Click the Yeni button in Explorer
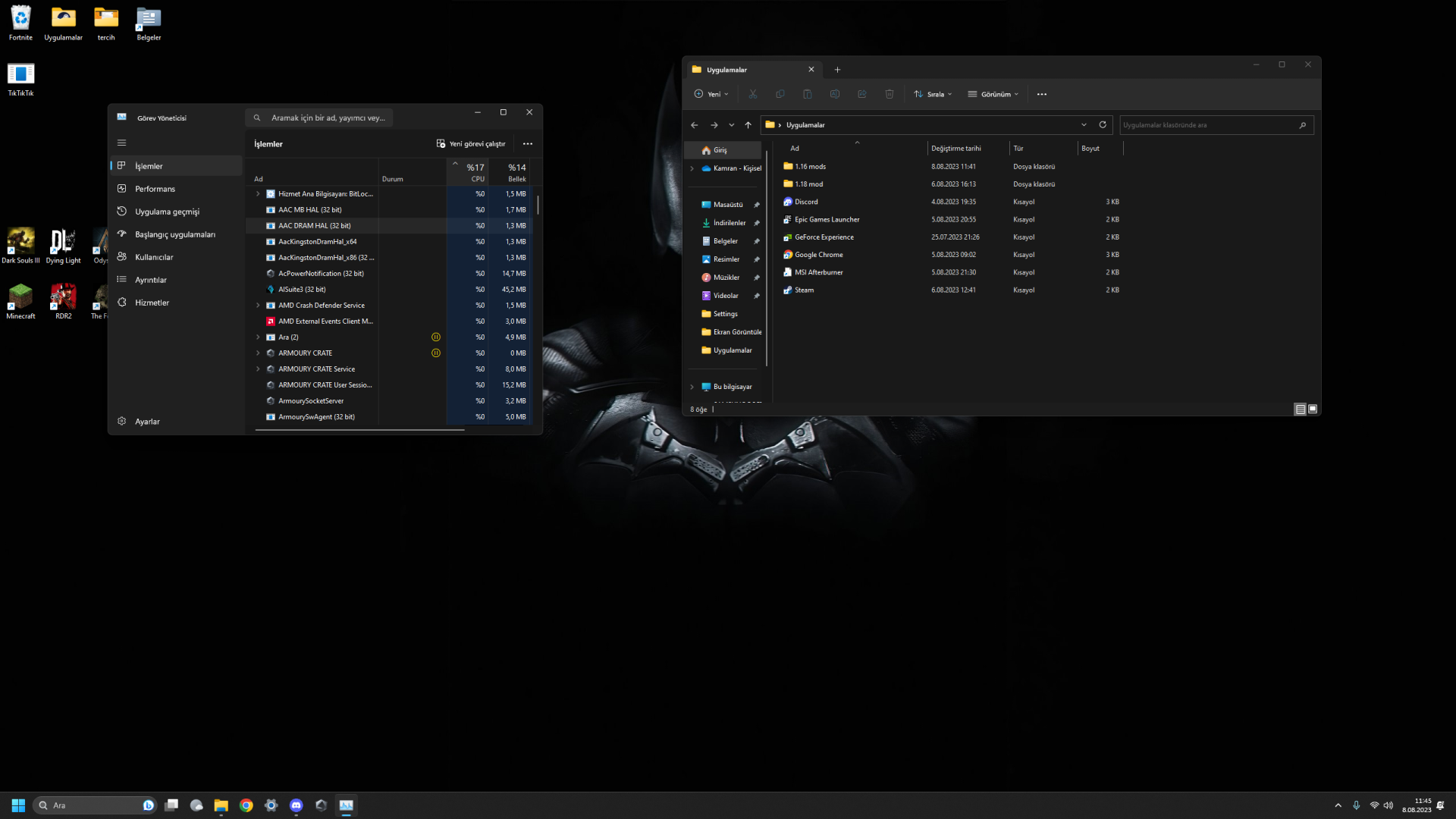 click(711, 95)
